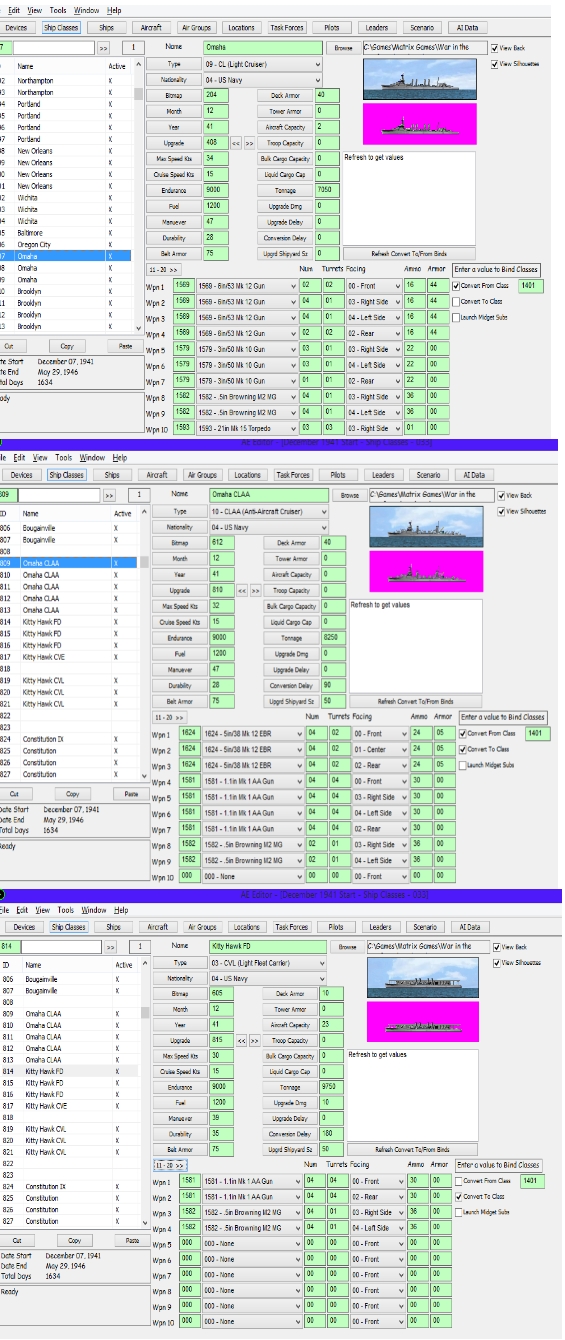The image size is (565, 1340).
Task: Click the Maneuver field showing 39
Action: click(x=218, y=1118)
